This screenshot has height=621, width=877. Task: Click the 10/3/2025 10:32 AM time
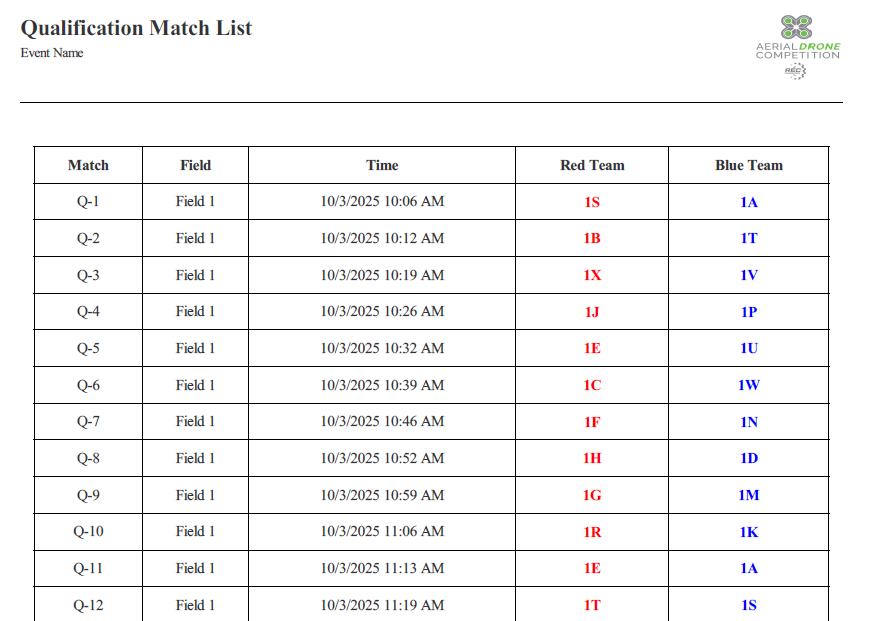coord(382,348)
